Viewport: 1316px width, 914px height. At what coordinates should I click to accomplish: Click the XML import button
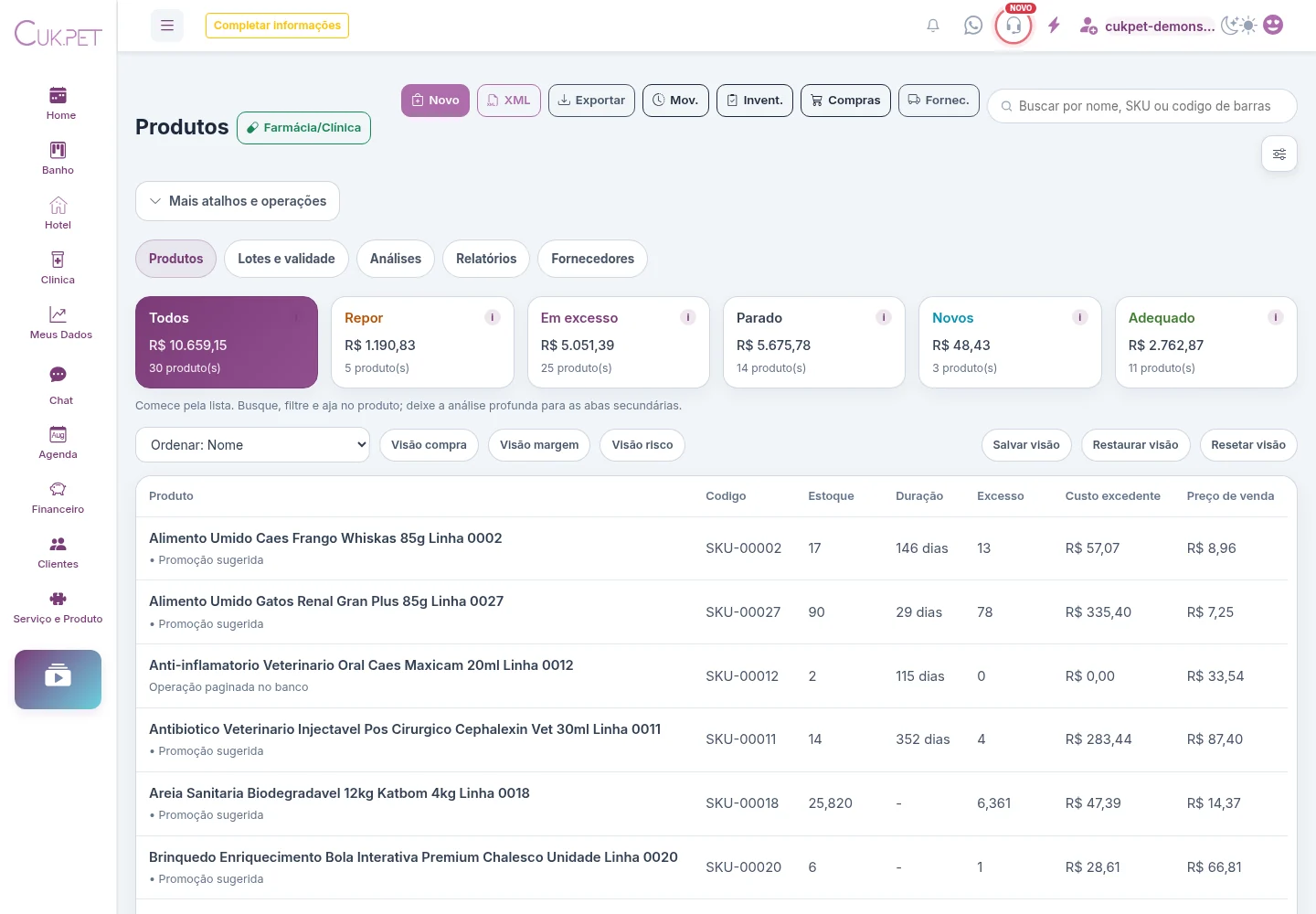click(509, 101)
